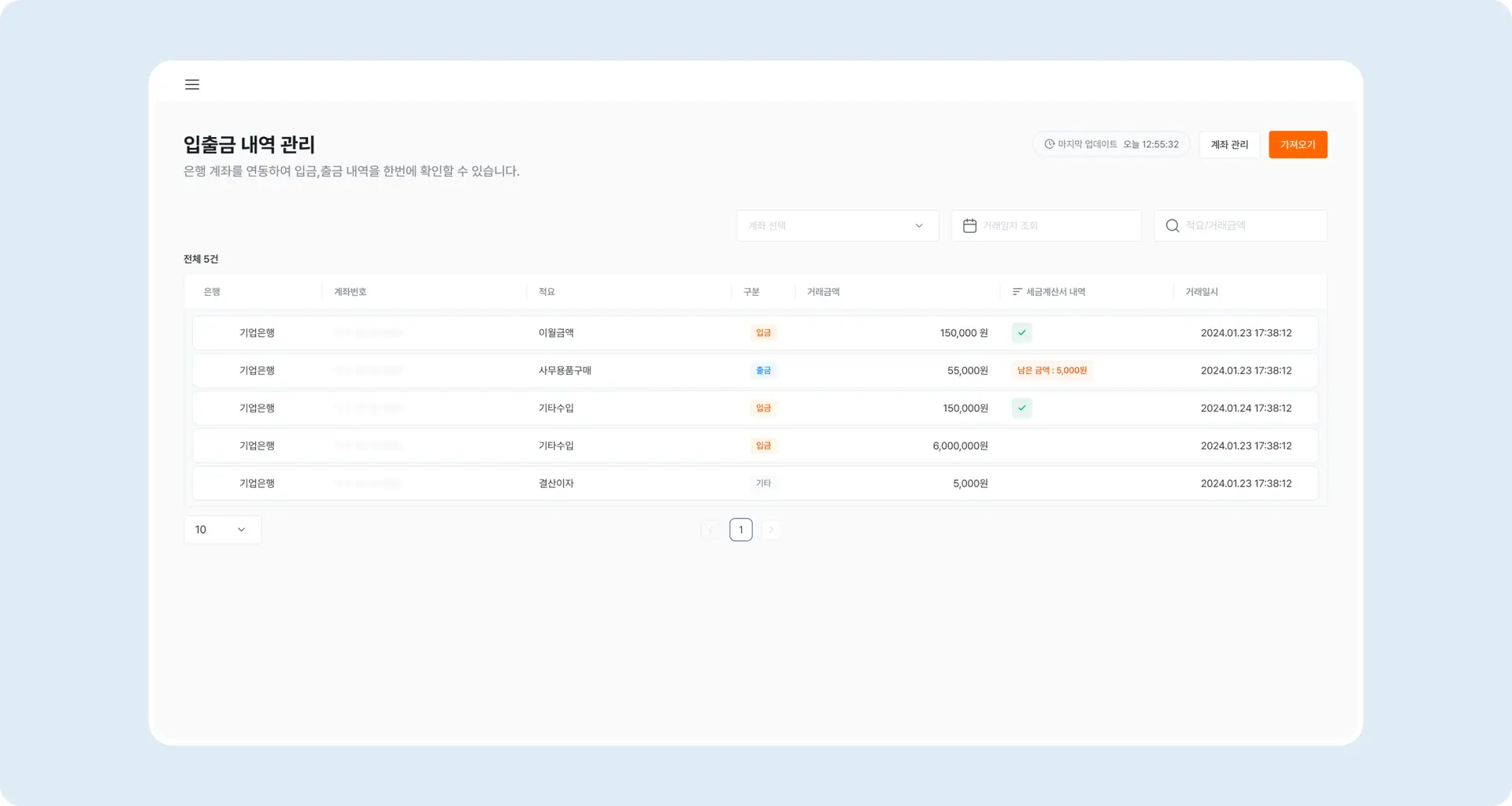Click green check icon in 이월금액 row
The image size is (1512, 806).
click(1021, 333)
